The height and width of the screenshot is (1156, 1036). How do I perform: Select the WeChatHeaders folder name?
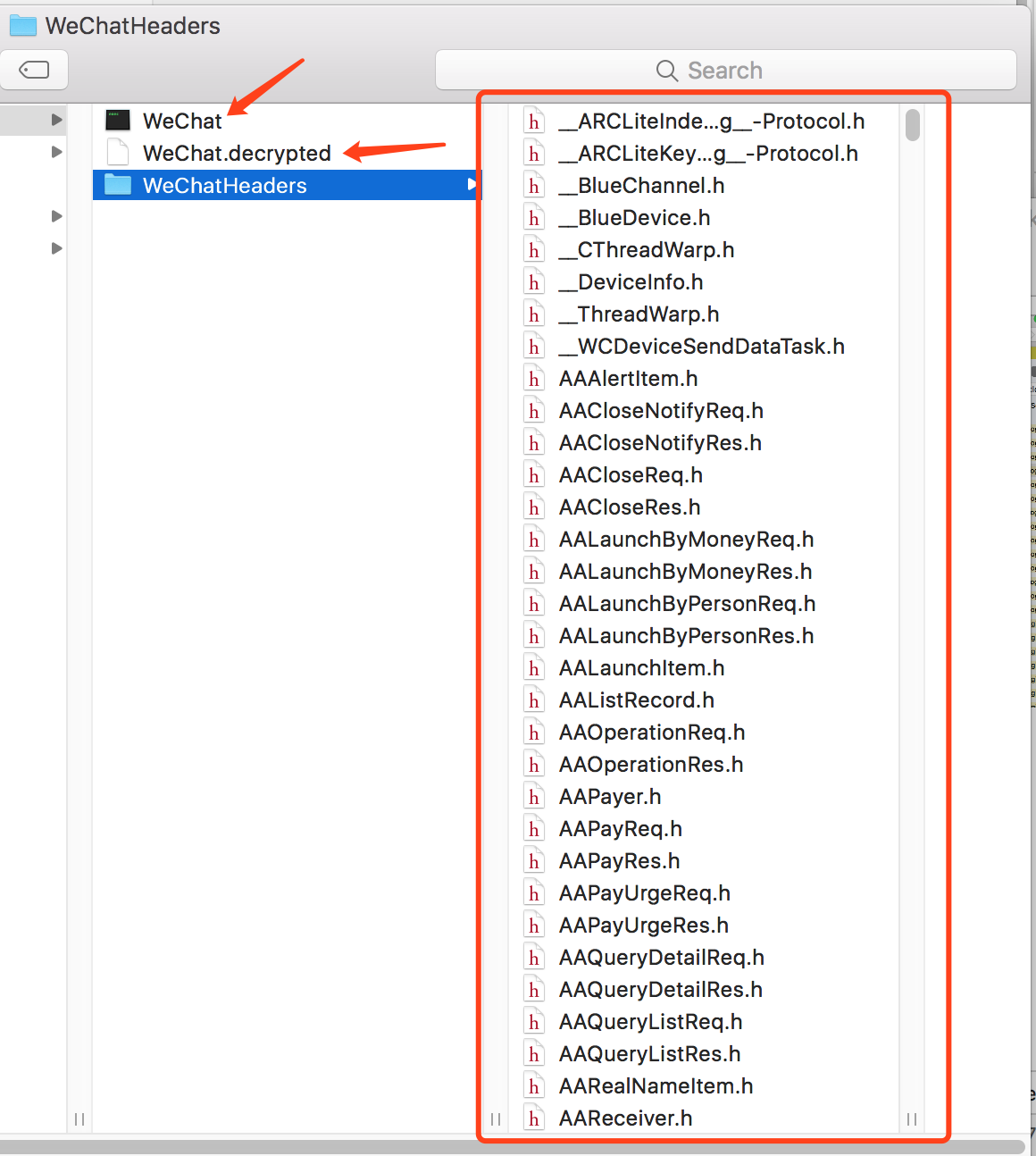(225, 185)
